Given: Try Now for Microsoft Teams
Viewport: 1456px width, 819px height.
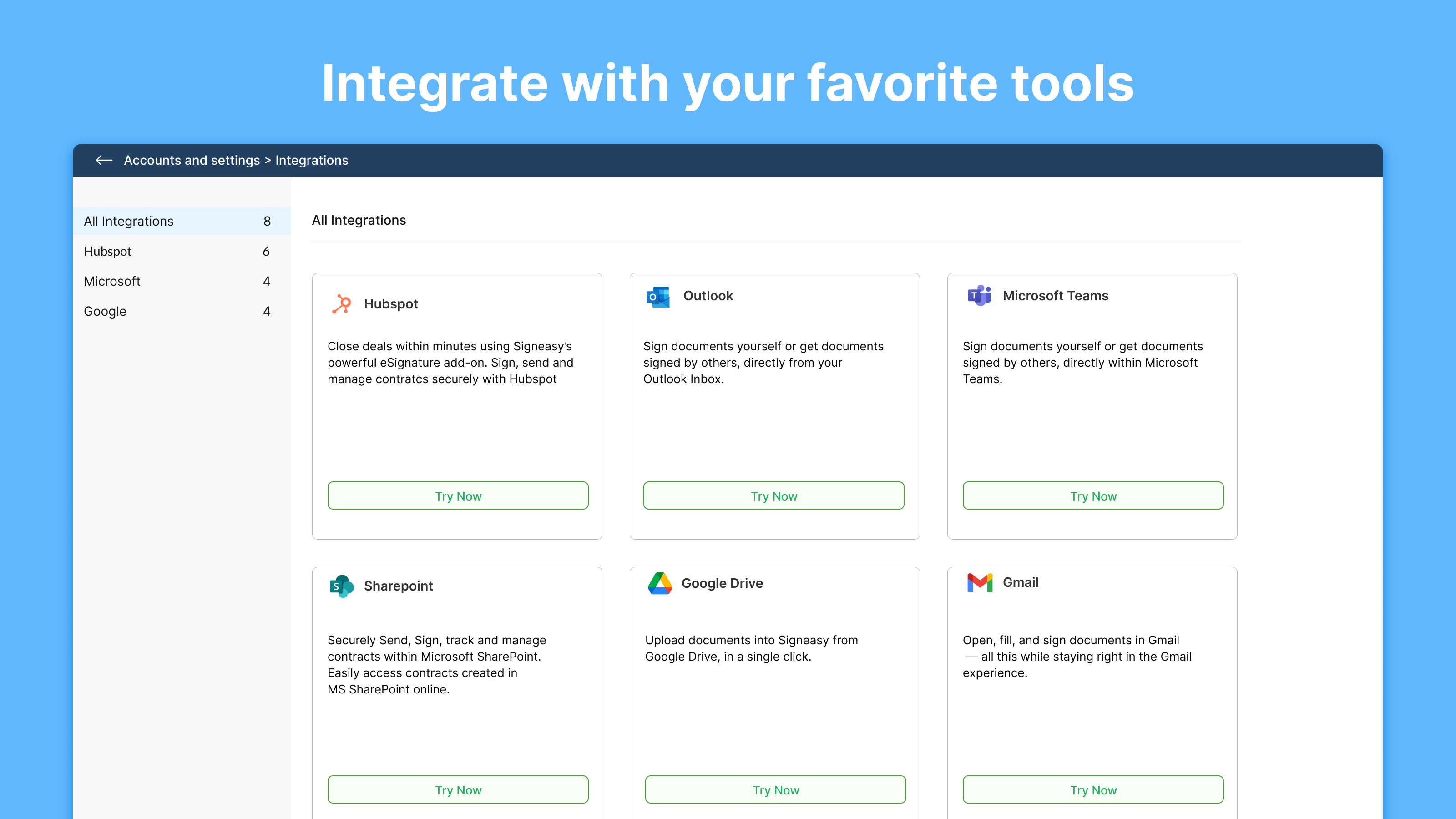Looking at the screenshot, I should click(1092, 495).
